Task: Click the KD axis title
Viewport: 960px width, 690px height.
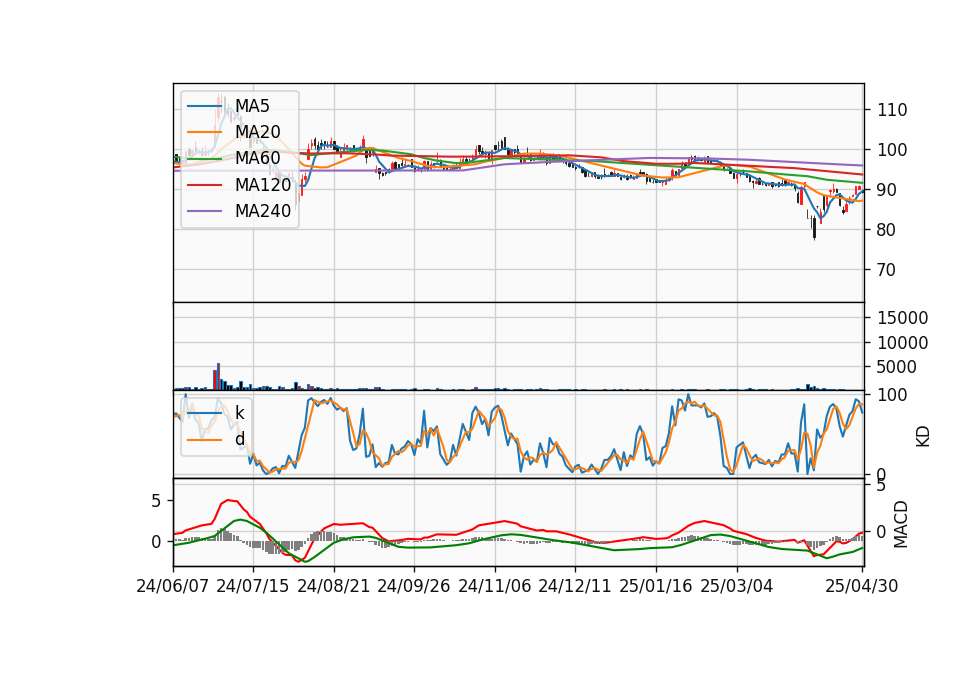Action: (923, 436)
